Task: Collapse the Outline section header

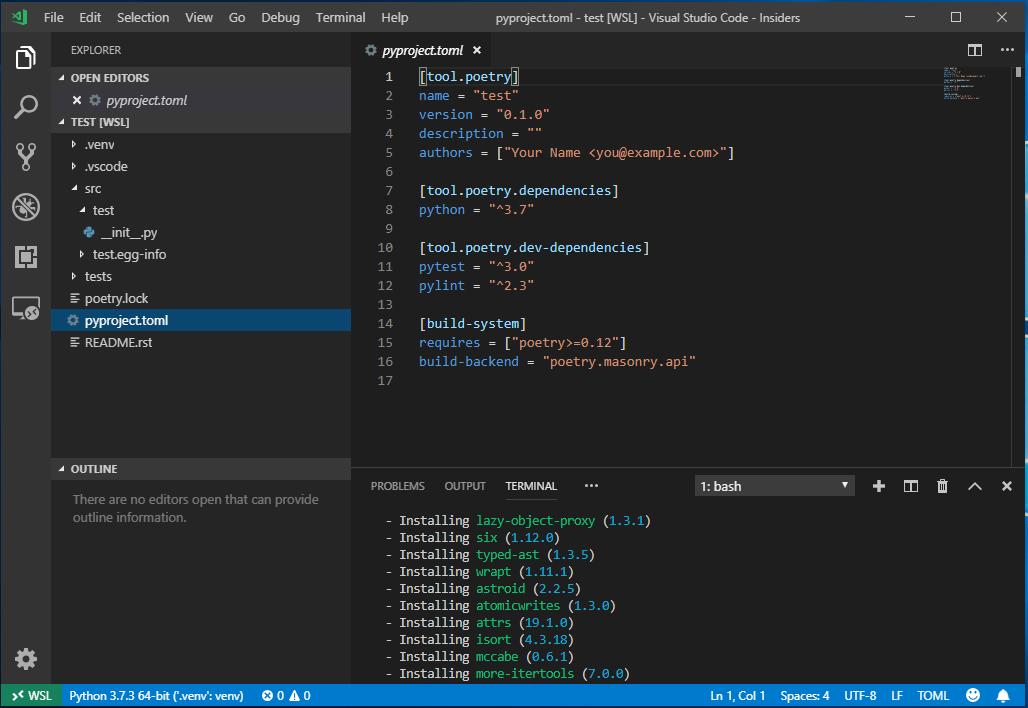Action: pyautogui.click(x=94, y=469)
